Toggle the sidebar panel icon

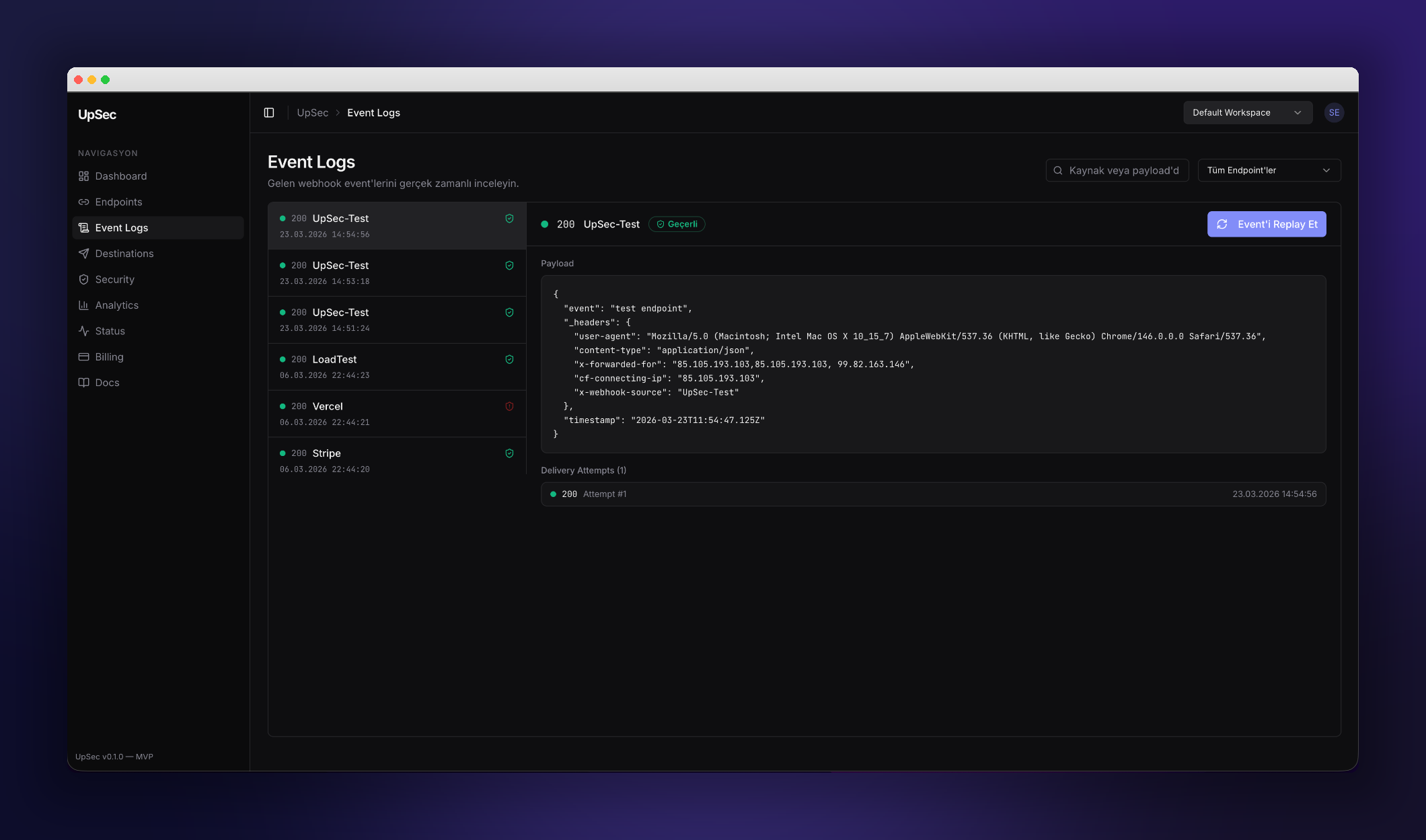pyautogui.click(x=269, y=113)
